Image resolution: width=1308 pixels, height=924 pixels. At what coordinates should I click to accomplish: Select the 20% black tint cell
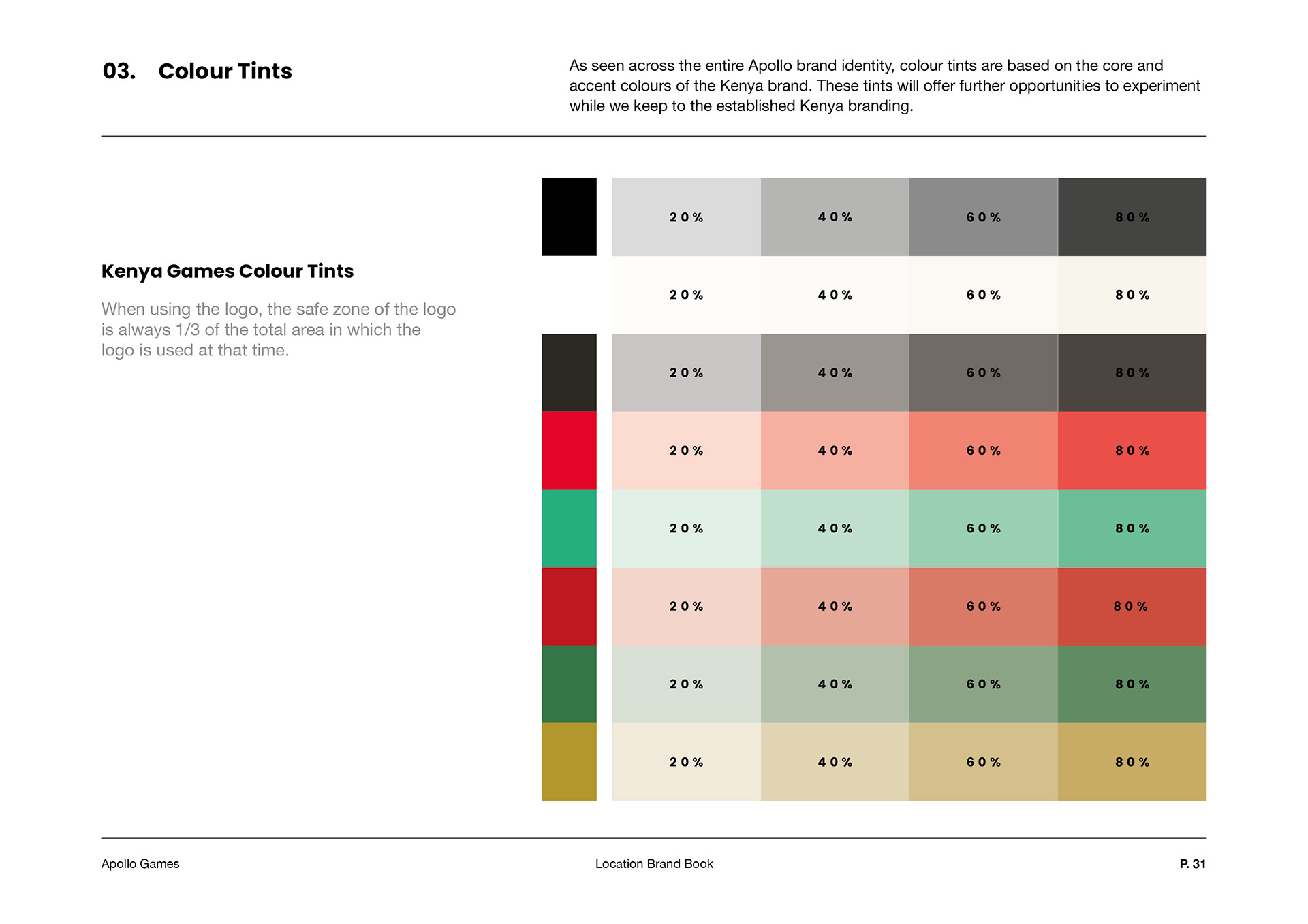point(686,217)
